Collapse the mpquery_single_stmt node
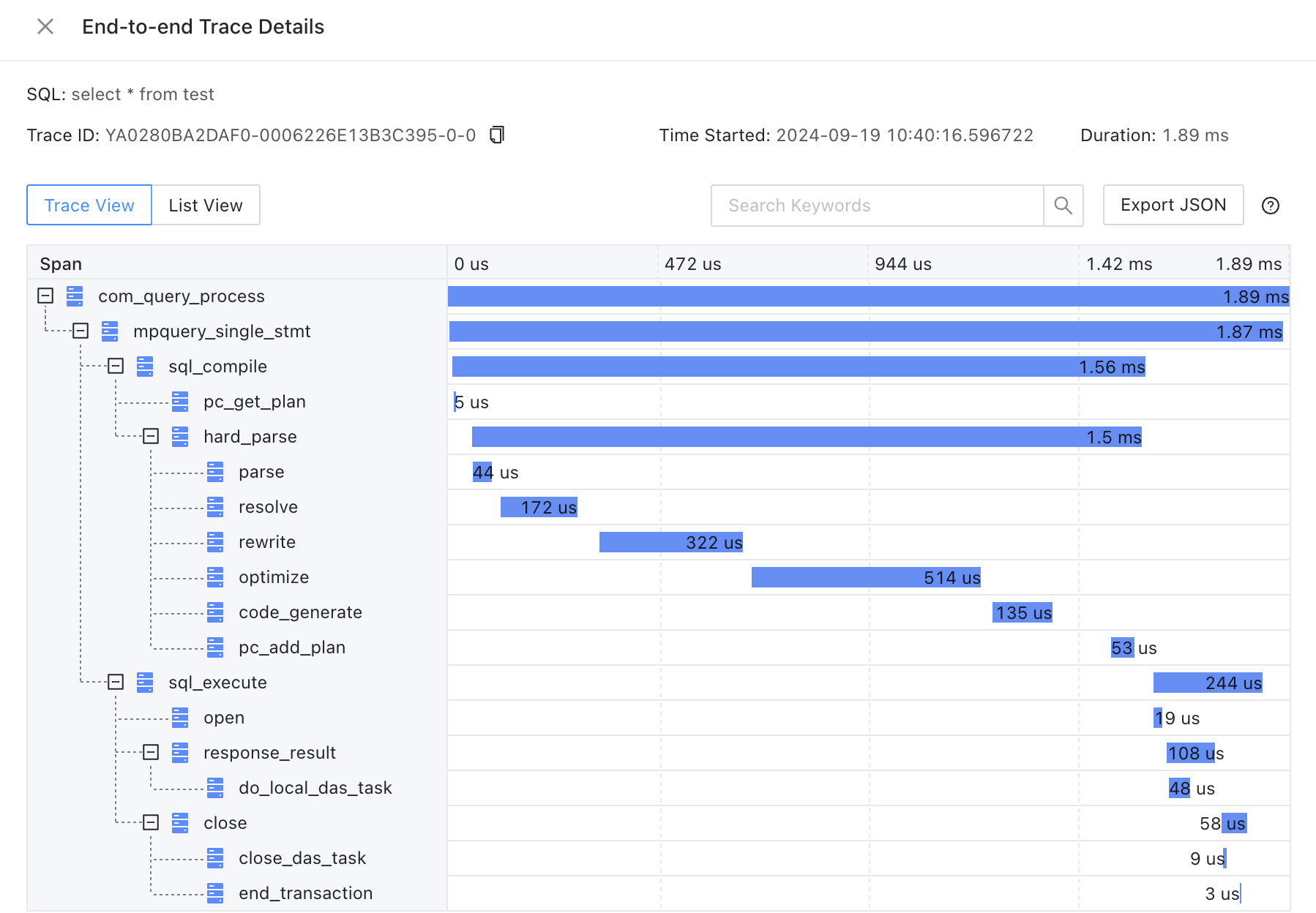This screenshot has height=913, width=1316. (x=81, y=331)
